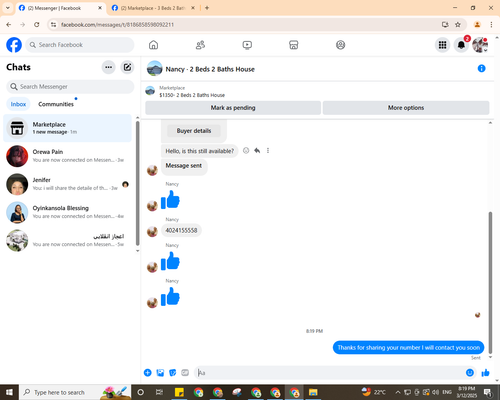This screenshot has height=400, width=500.
Task: Open account profile picture menu
Action: (480, 45)
